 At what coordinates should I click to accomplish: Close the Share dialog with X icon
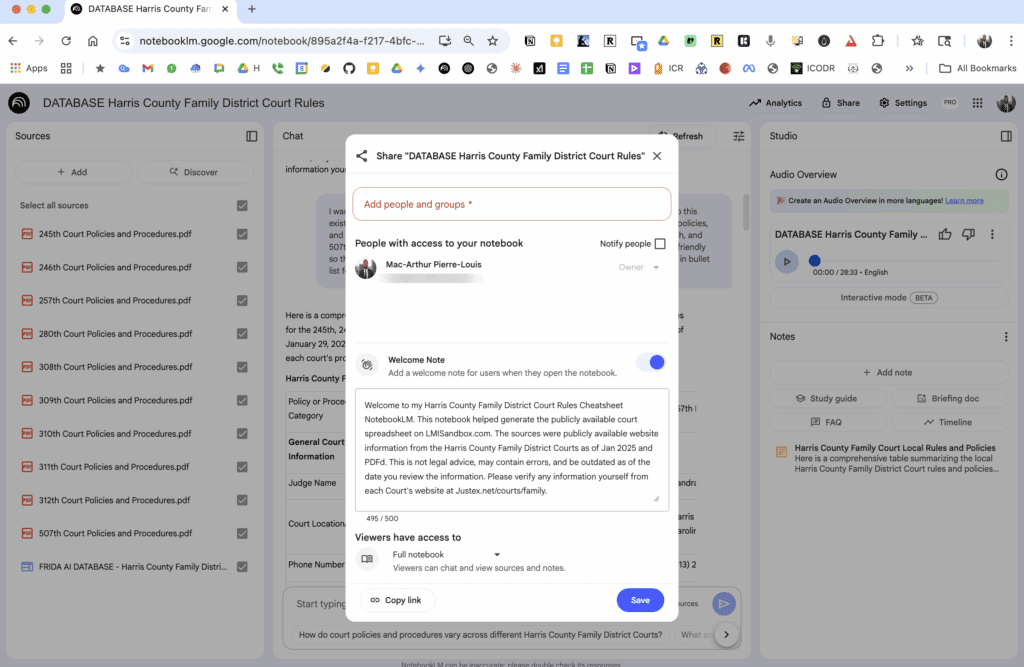pos(657,156)
